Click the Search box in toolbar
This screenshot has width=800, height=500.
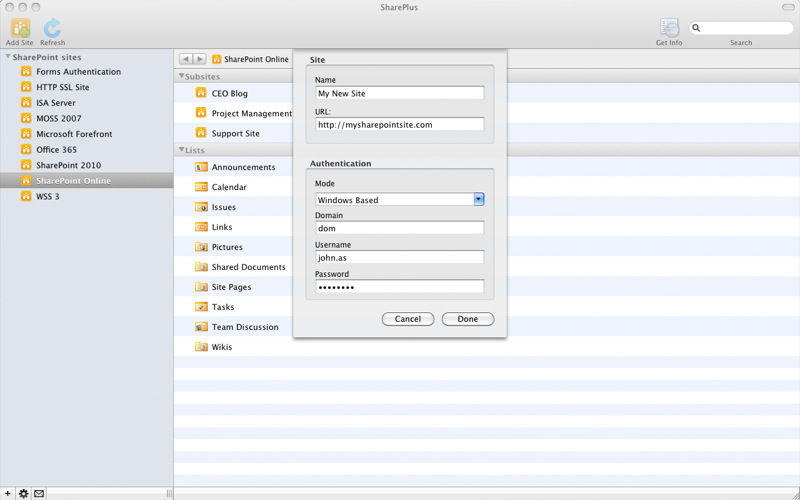741,28
